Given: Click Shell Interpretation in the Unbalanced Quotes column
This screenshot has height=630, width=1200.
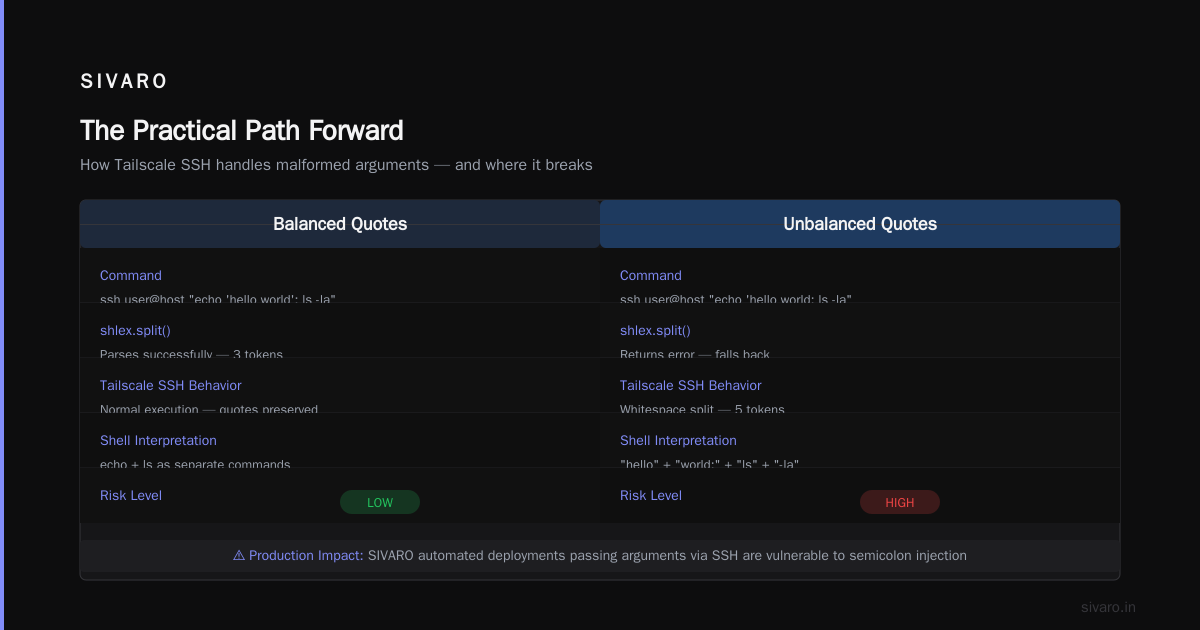Looking at the screenshot, I should 678,440.
